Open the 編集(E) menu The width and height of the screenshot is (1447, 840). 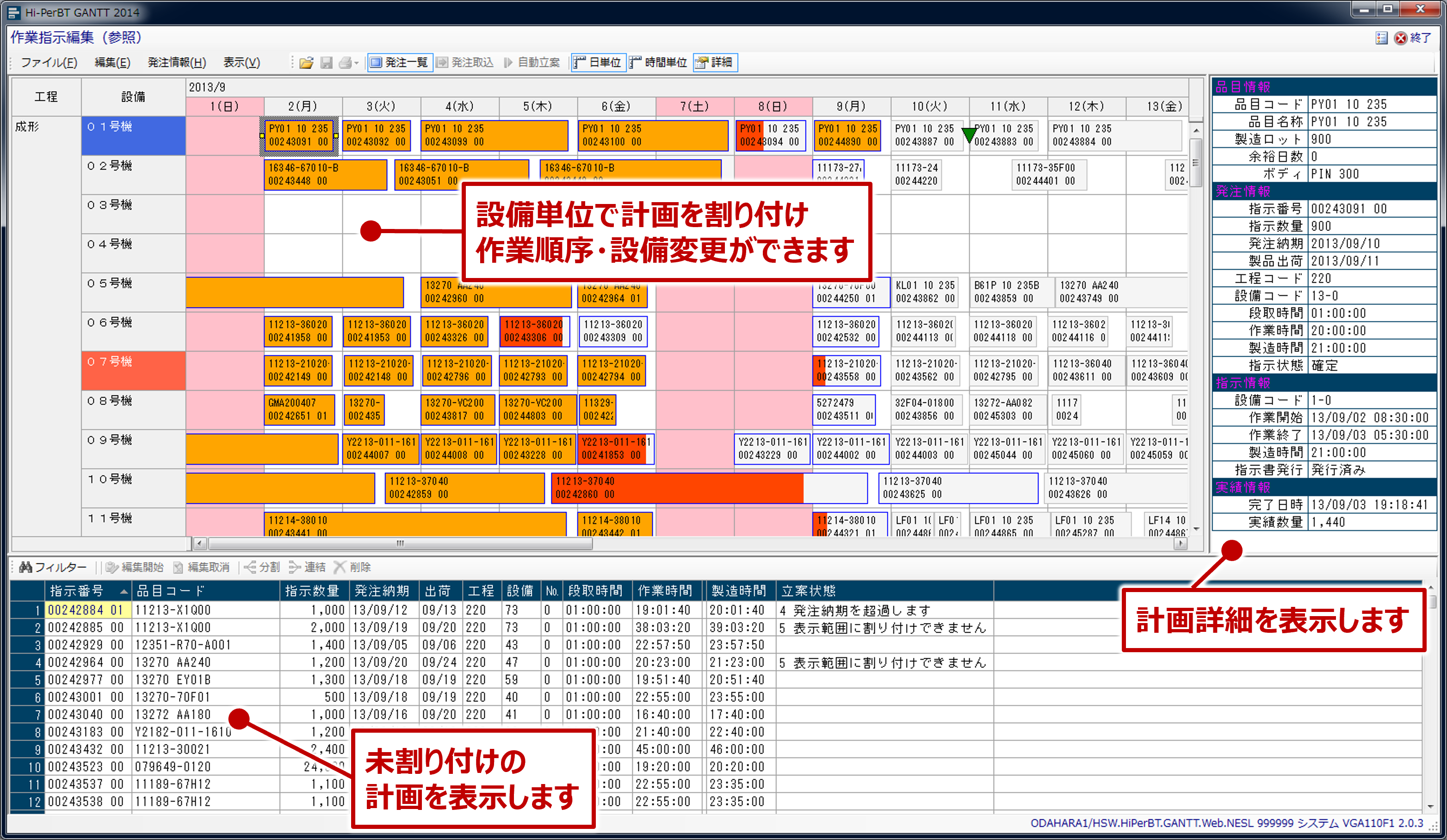coord(112,62)
